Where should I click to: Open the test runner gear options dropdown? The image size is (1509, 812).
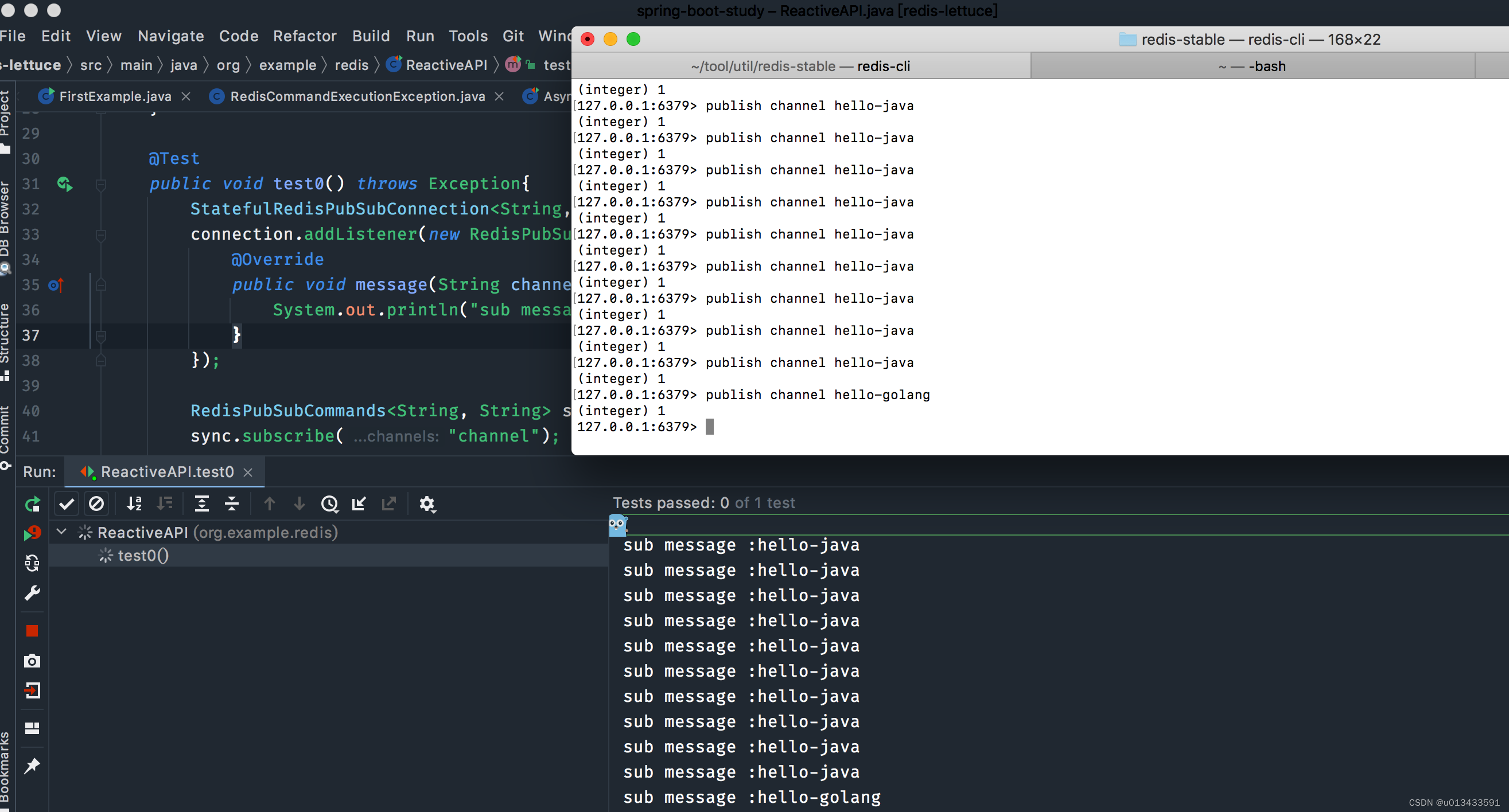click(x=427, y=503)
